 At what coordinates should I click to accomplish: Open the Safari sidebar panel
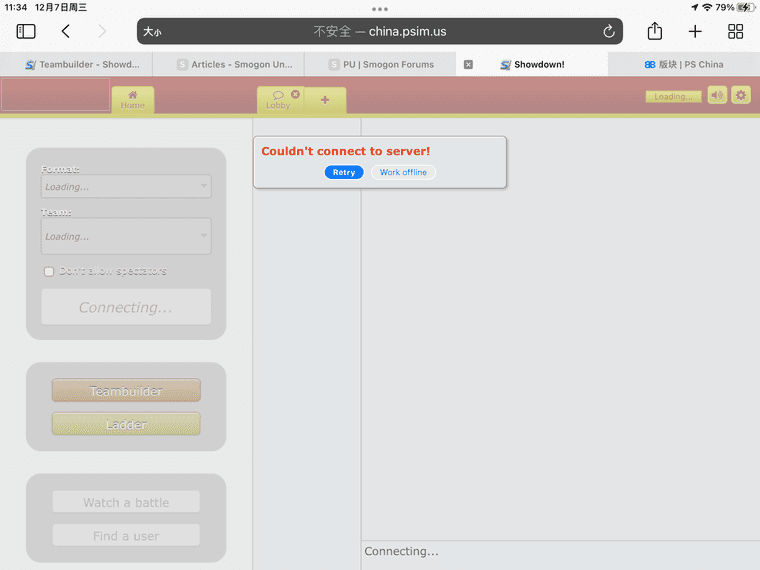pyautogui.click(x=26, y=31)
